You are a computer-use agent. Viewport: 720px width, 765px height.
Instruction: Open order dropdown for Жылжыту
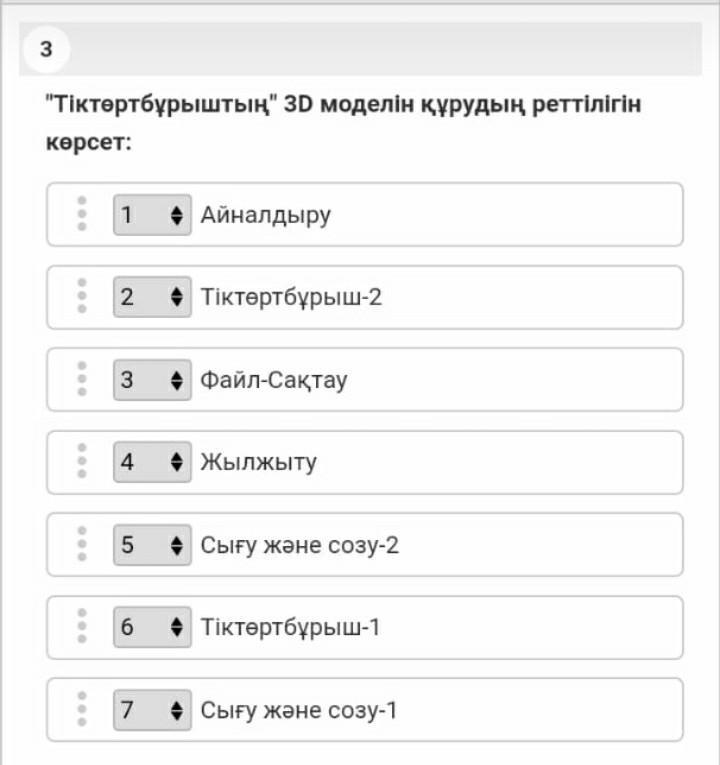point(152,462)
